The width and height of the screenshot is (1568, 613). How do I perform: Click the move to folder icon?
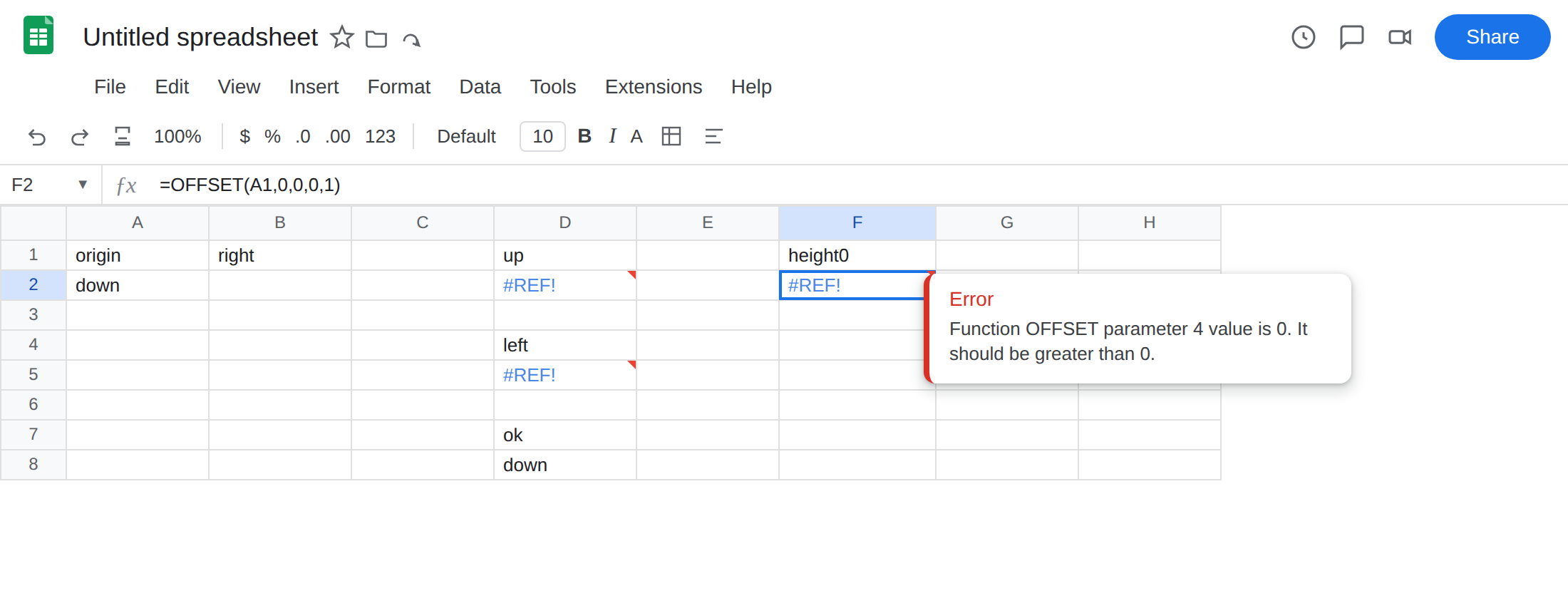tap(376, 38)
